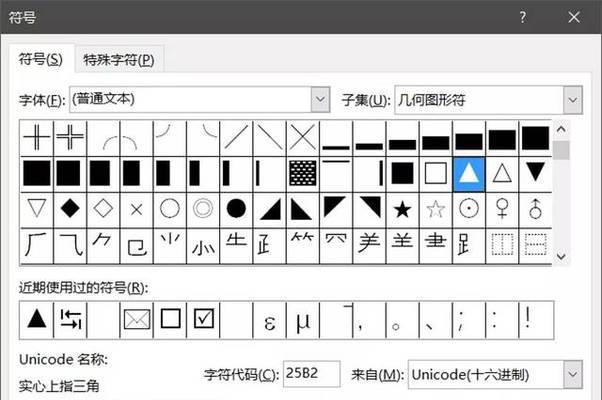Screen dimensions: 602x400
Task: Pick the dotted shade block symbol
Action: 303,174
